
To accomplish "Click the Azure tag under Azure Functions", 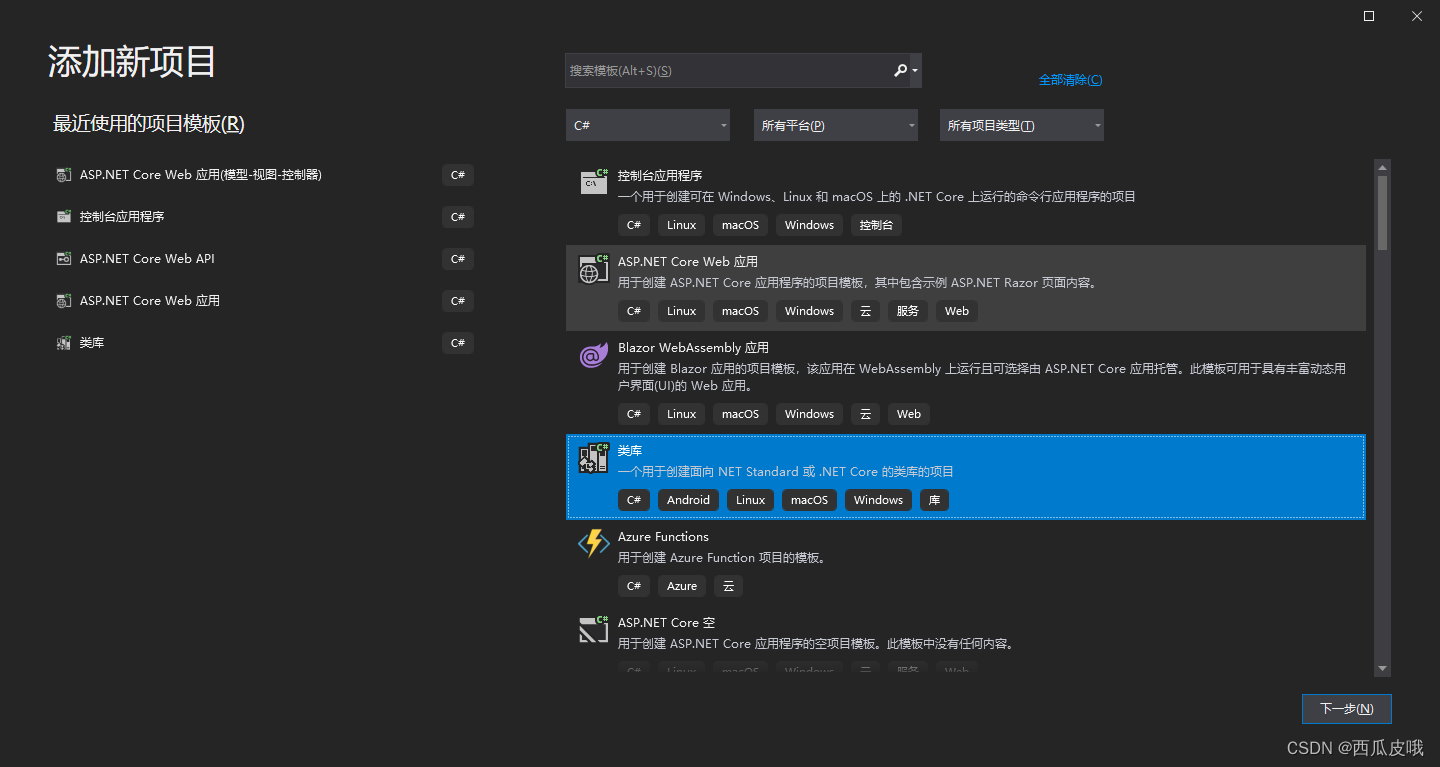I will coord(681,586).
